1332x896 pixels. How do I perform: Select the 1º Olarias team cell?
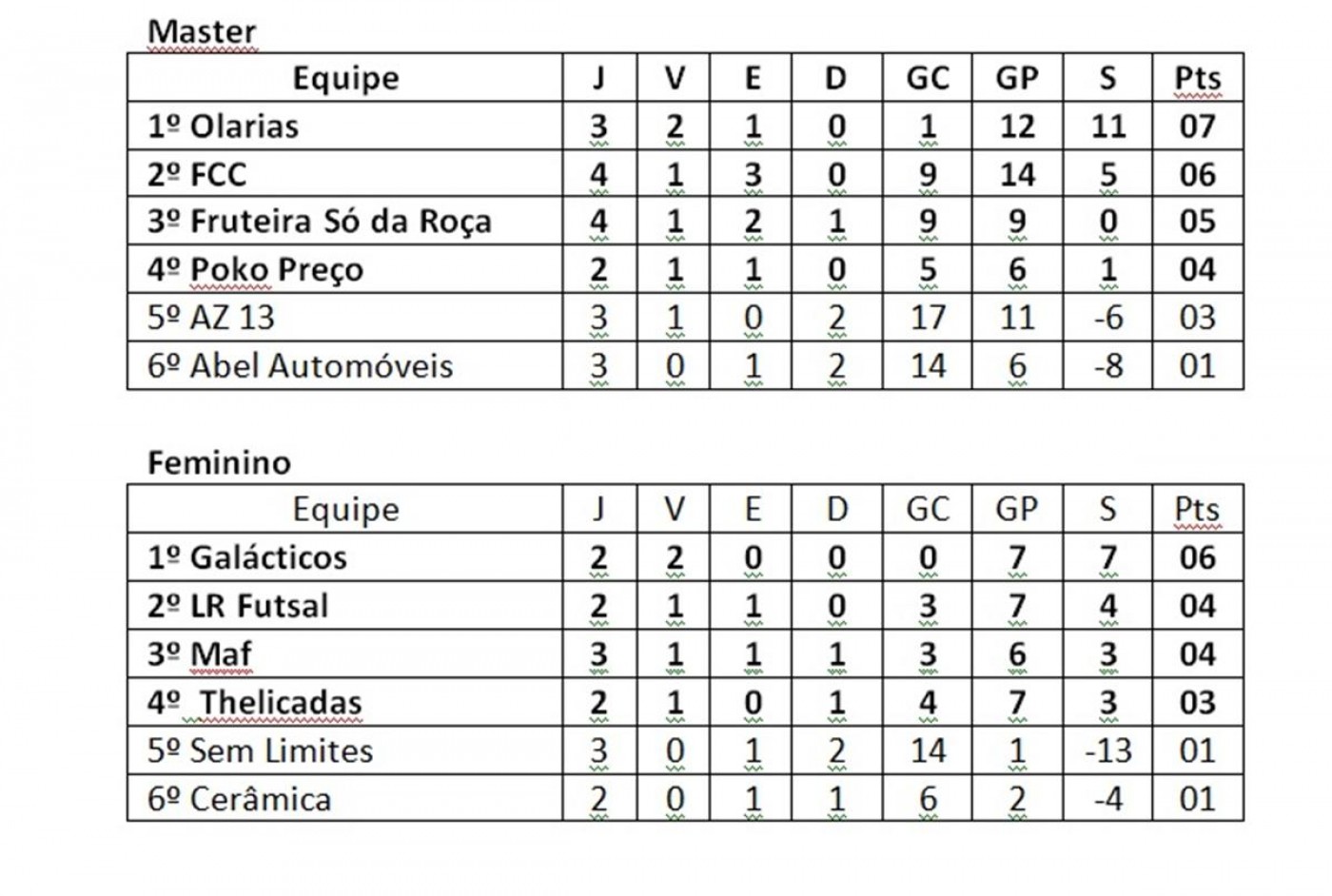(x=223, y=127)
